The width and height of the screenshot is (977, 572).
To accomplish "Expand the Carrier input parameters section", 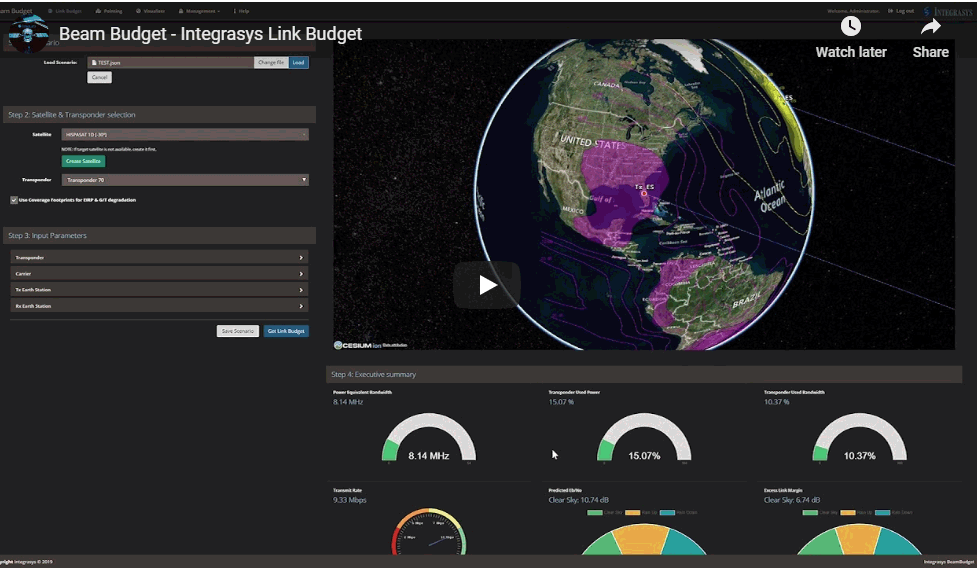I will click(x=159, y=273).
